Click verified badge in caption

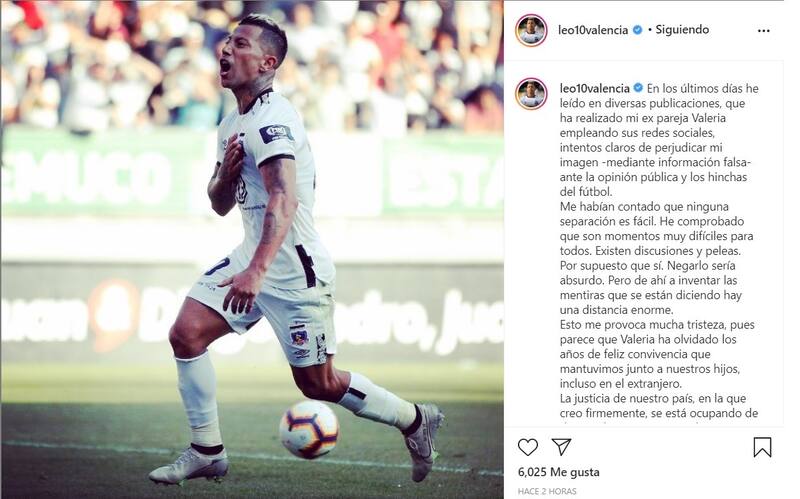638,88
